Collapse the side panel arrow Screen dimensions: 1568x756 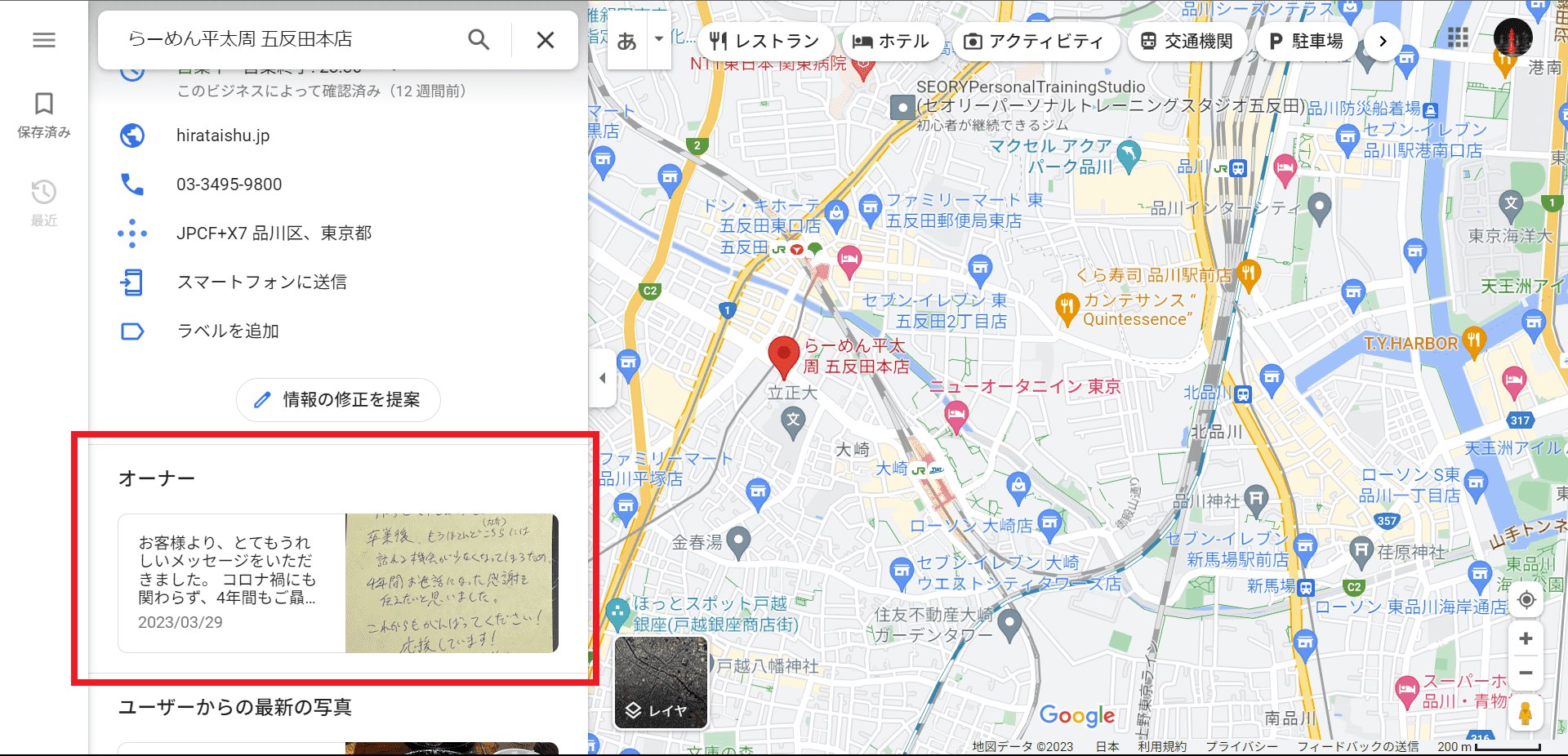tap(603, 378)
